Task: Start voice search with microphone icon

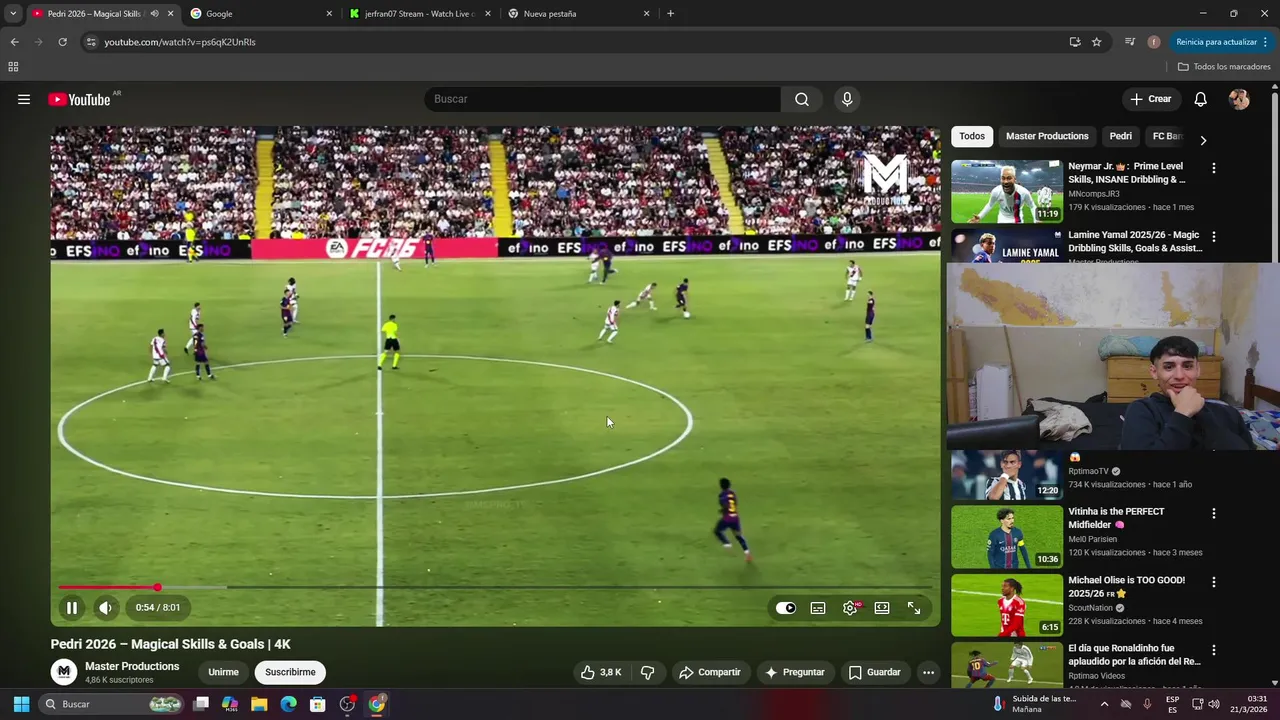Action: click(847, 99)
